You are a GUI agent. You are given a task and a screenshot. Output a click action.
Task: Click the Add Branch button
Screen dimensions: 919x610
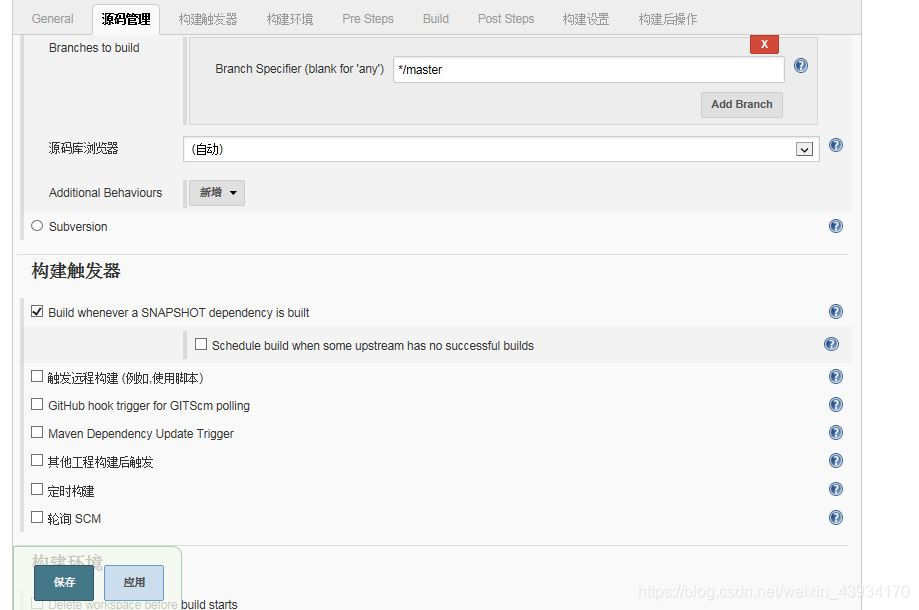742,104
